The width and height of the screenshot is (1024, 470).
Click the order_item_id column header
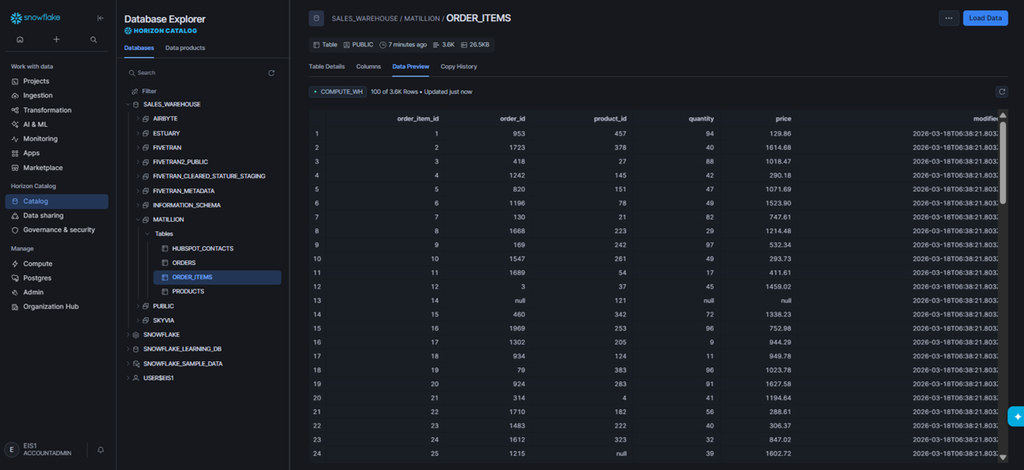tap(418, 119)
